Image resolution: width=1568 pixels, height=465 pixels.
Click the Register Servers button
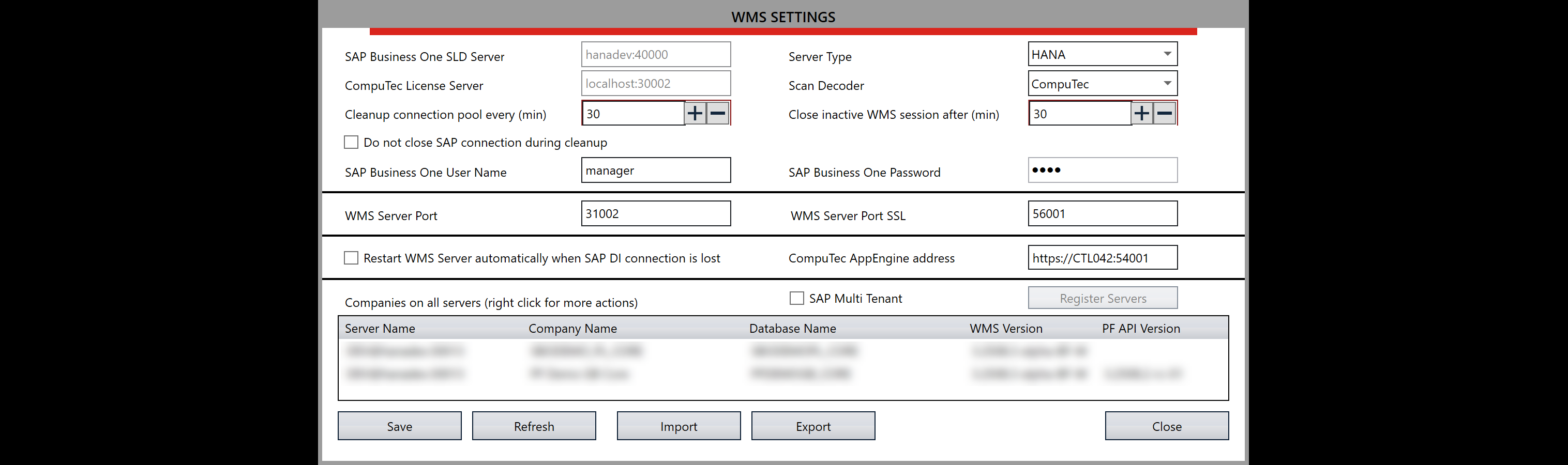1103,298
